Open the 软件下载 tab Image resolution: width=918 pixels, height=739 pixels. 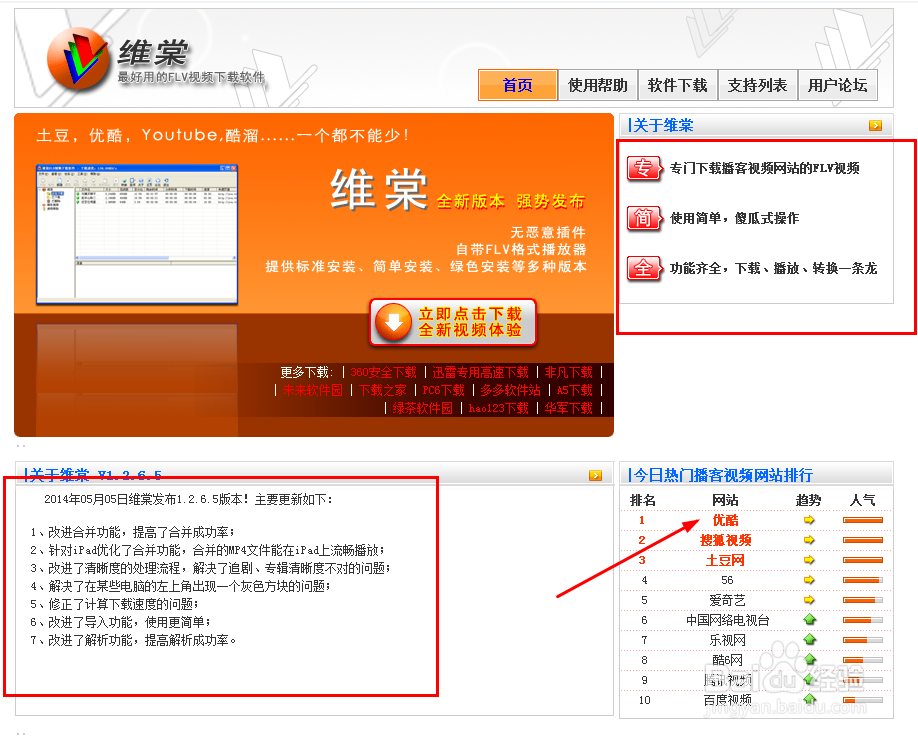(678, 85)
